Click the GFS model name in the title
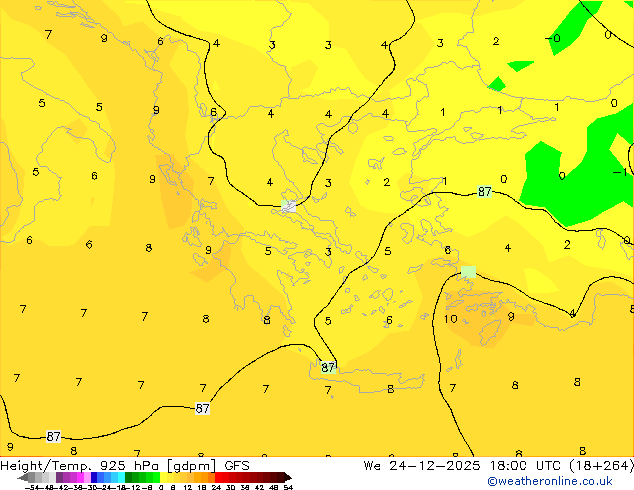The width and height of the screenshot is (634, 490). (237, 466)
